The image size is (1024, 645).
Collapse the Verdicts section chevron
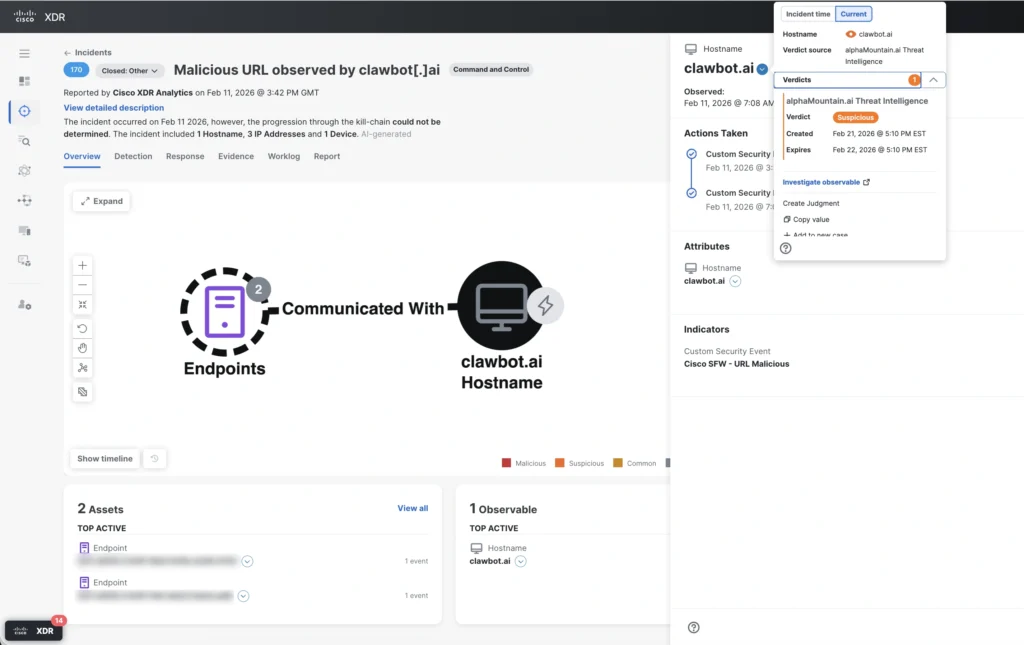[932, 80]
